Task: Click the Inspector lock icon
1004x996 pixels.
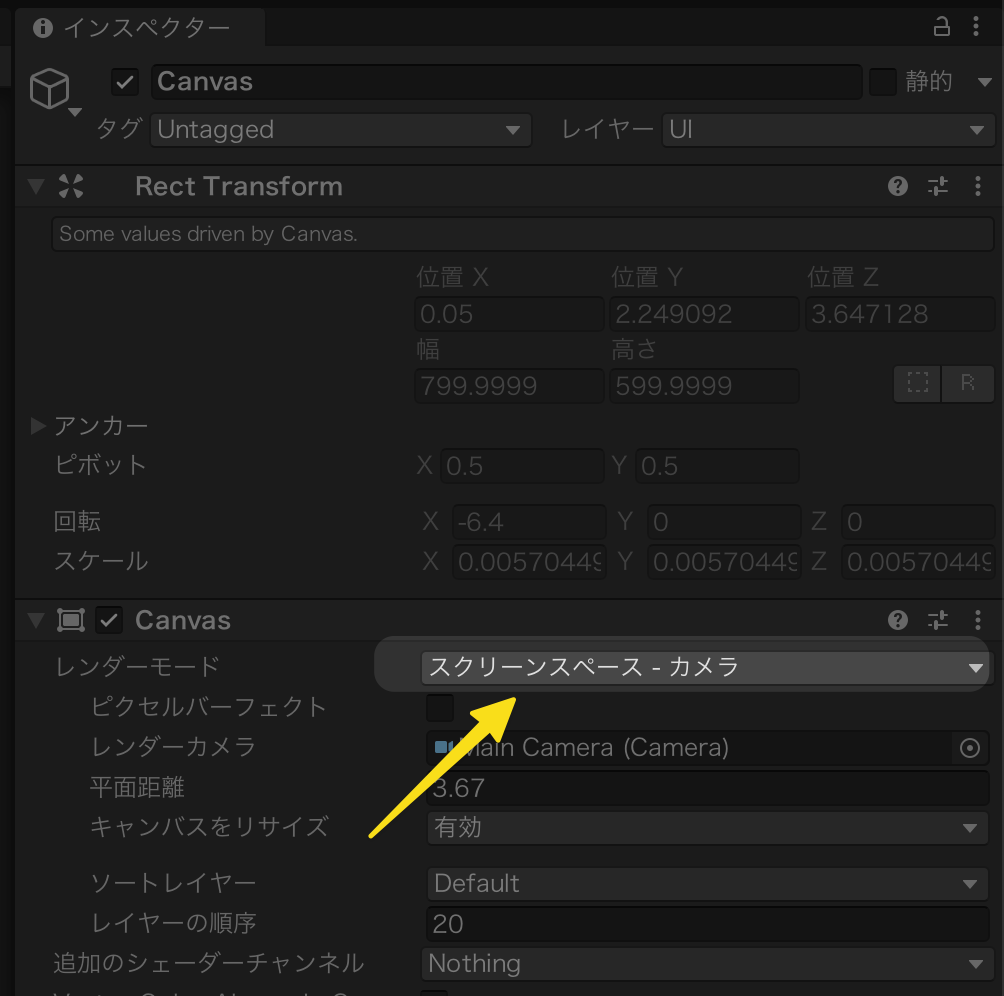Action: coord(941,27)
